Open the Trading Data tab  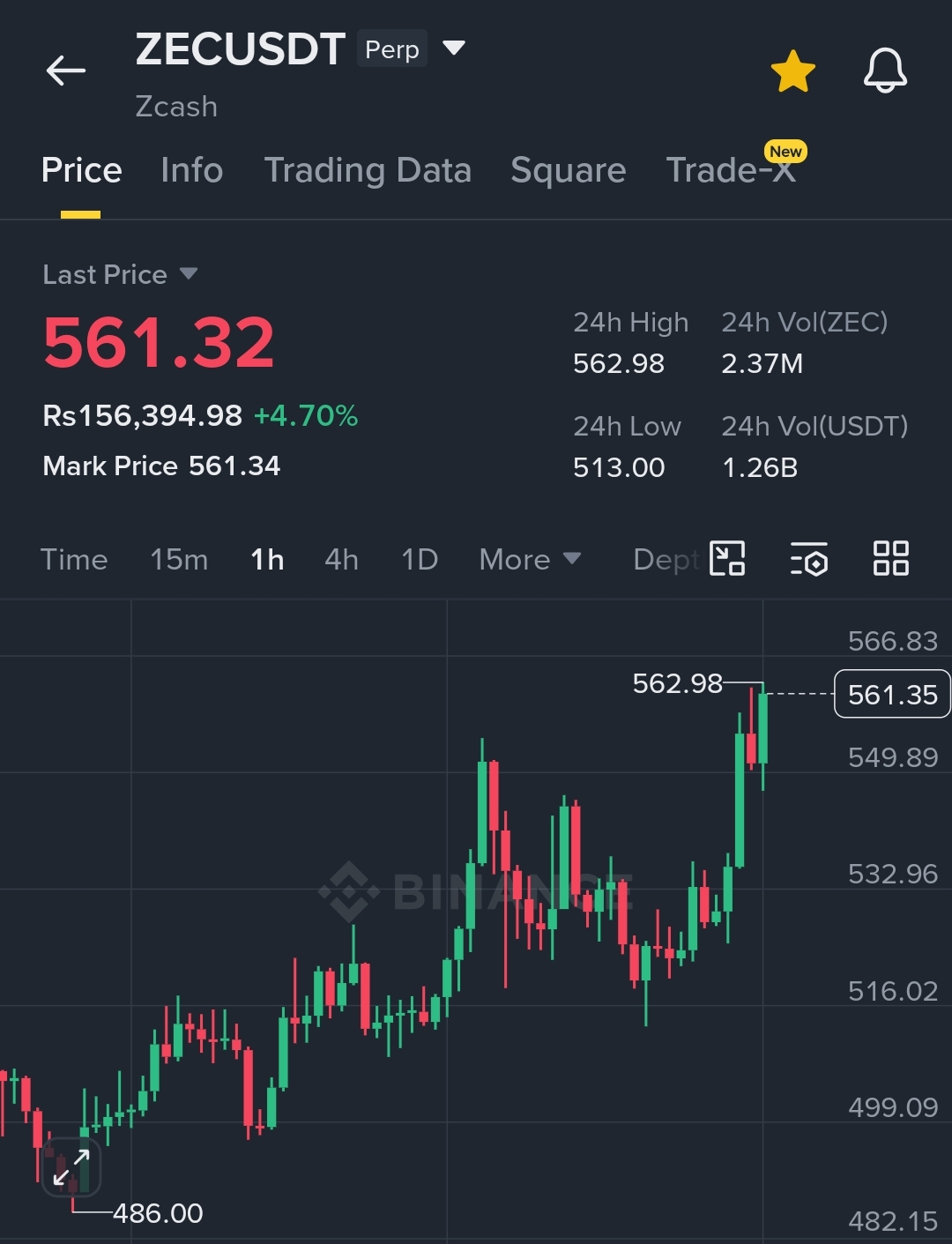coord(368,170)
